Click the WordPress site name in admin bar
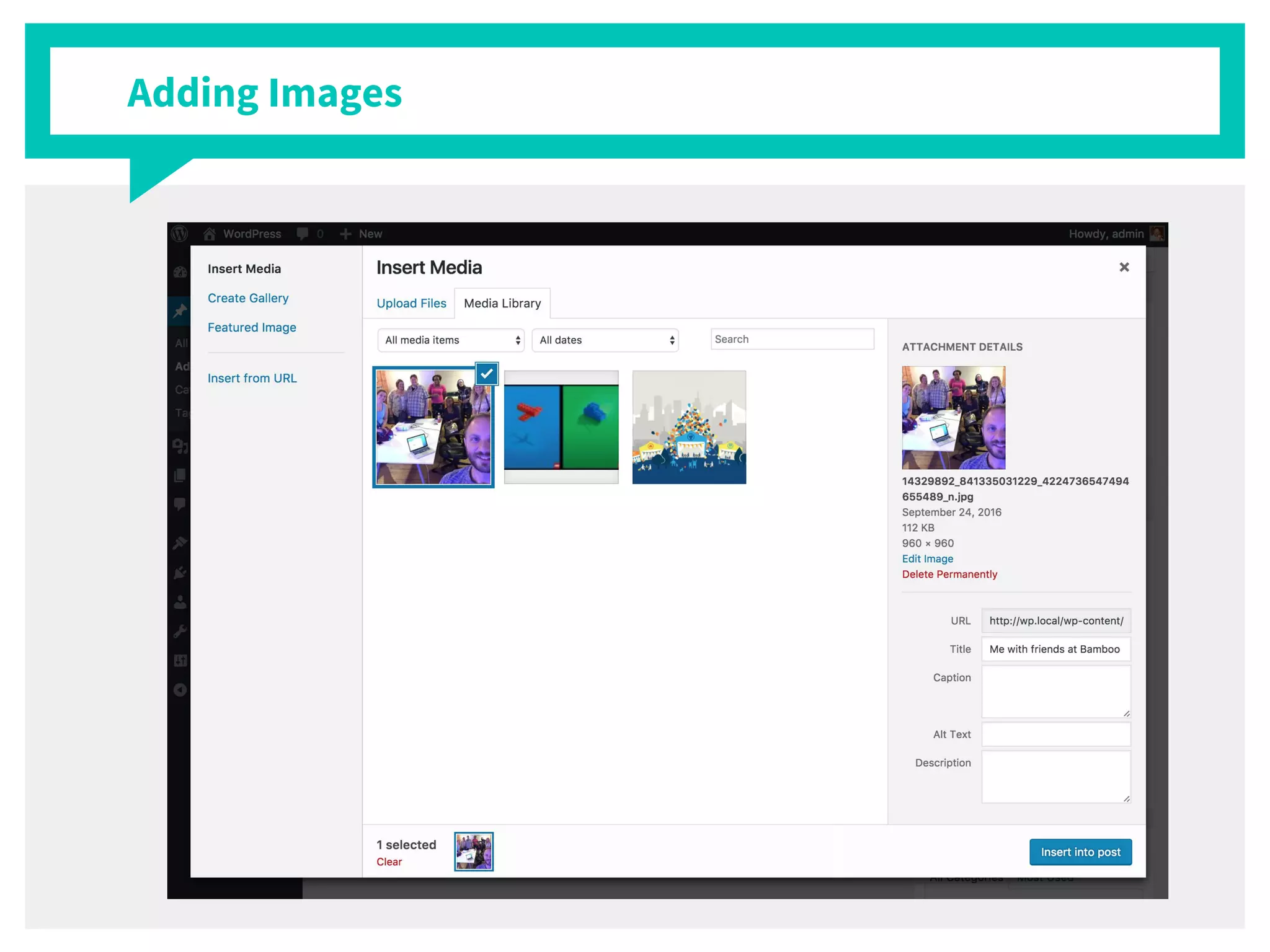The height and width of the screenshot is (952, 1270). click(252, 234)
